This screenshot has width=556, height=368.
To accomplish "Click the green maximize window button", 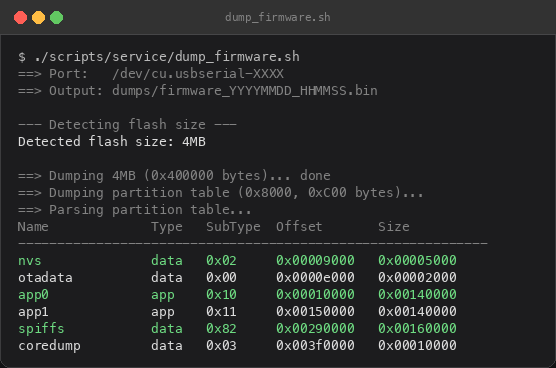I will [x=56, y=17].
